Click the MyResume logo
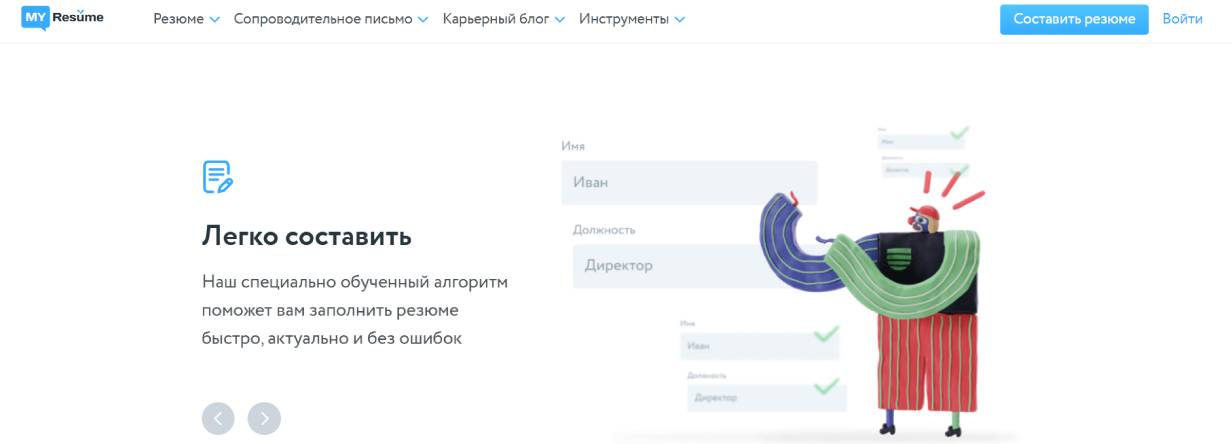 [x=62, y=19]
